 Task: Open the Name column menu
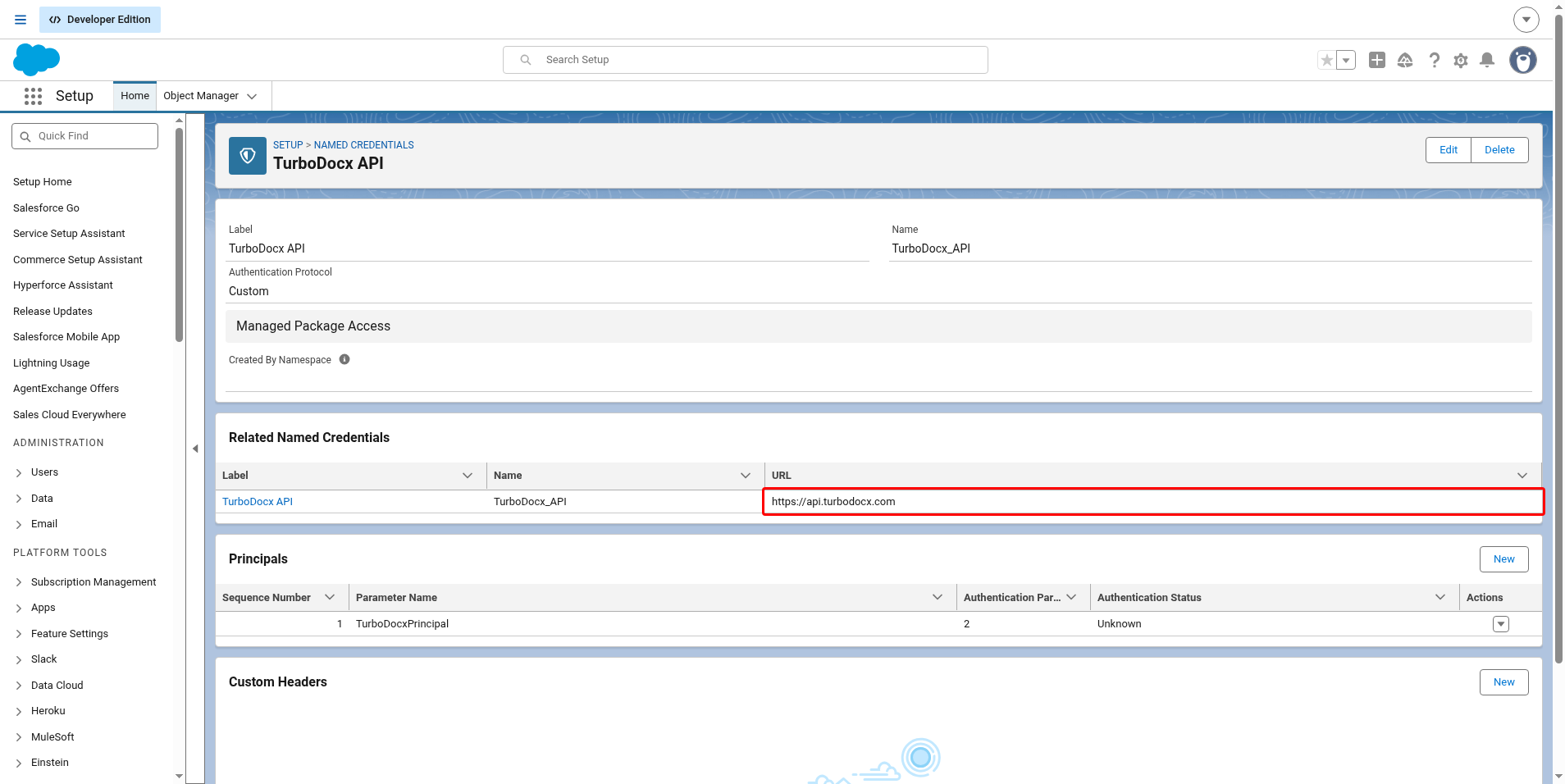[x=746, y=476]
